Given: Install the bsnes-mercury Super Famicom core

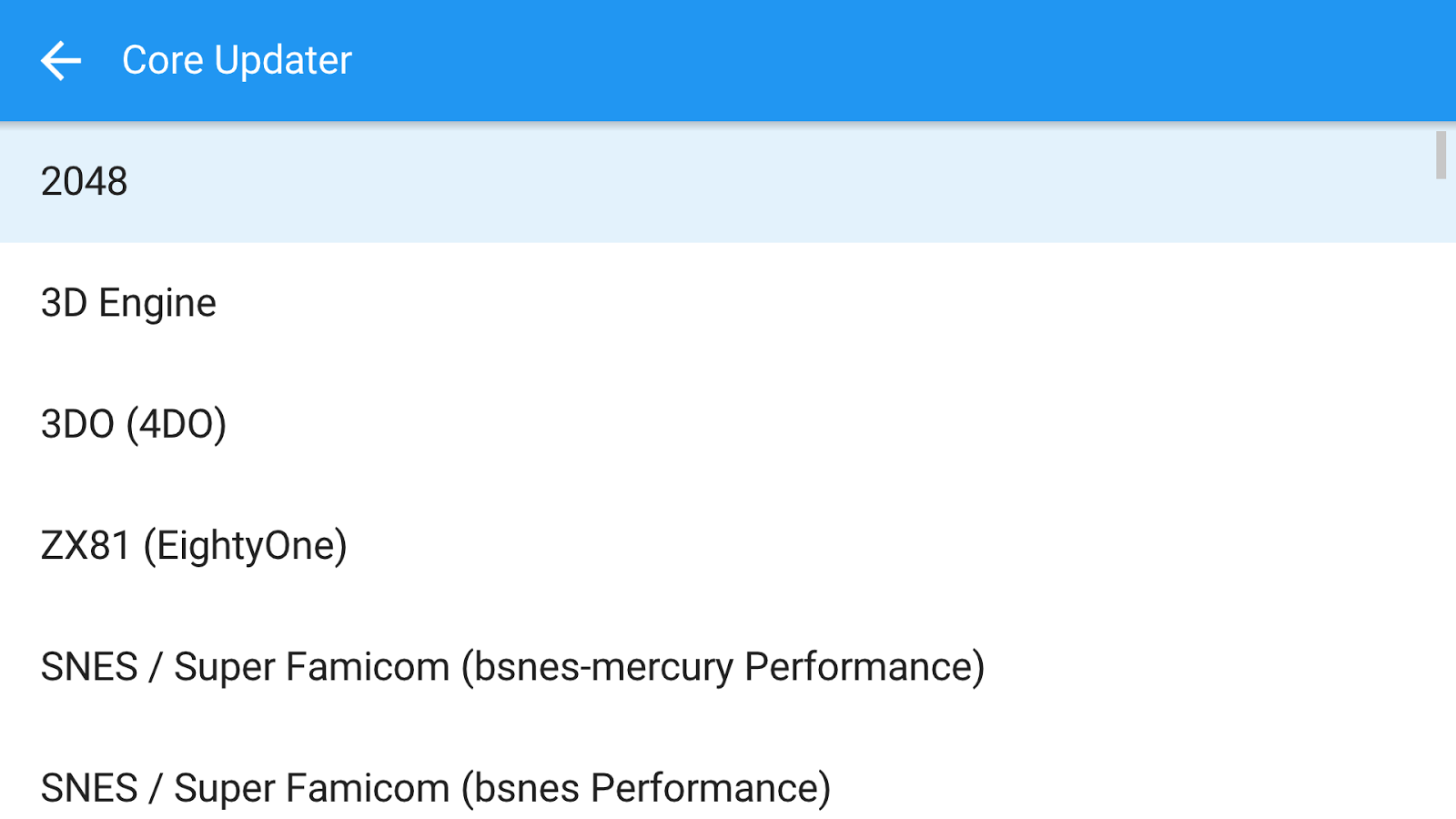Looking at the screenshot, I should click(728, 666).
